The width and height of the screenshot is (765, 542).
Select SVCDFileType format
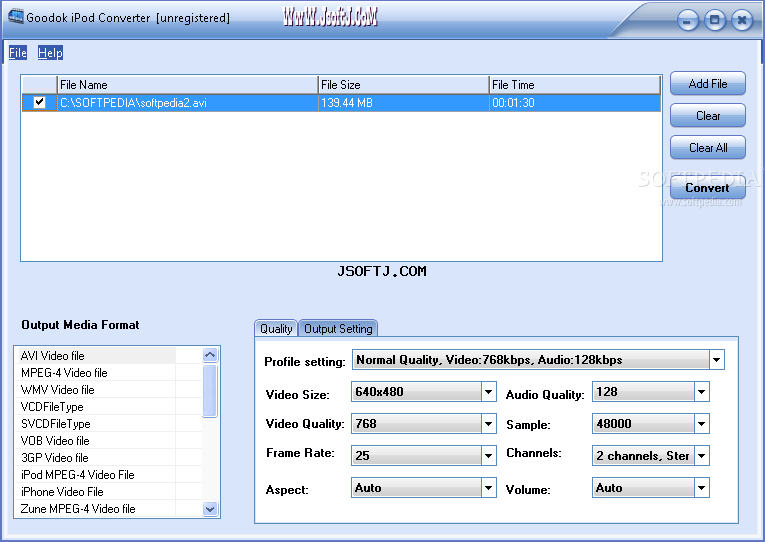[x=97, y=424]
